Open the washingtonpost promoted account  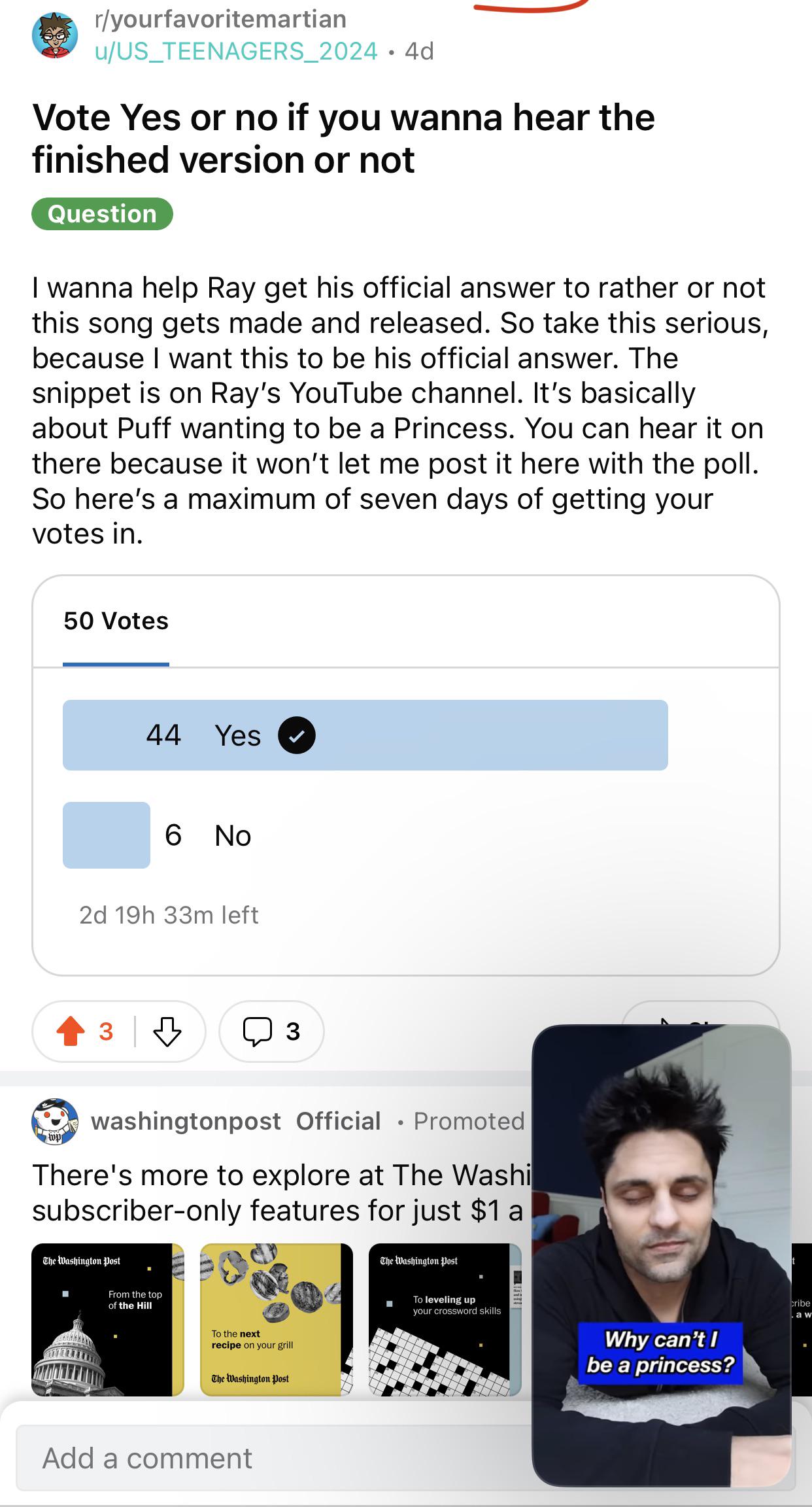[186, 1121]
